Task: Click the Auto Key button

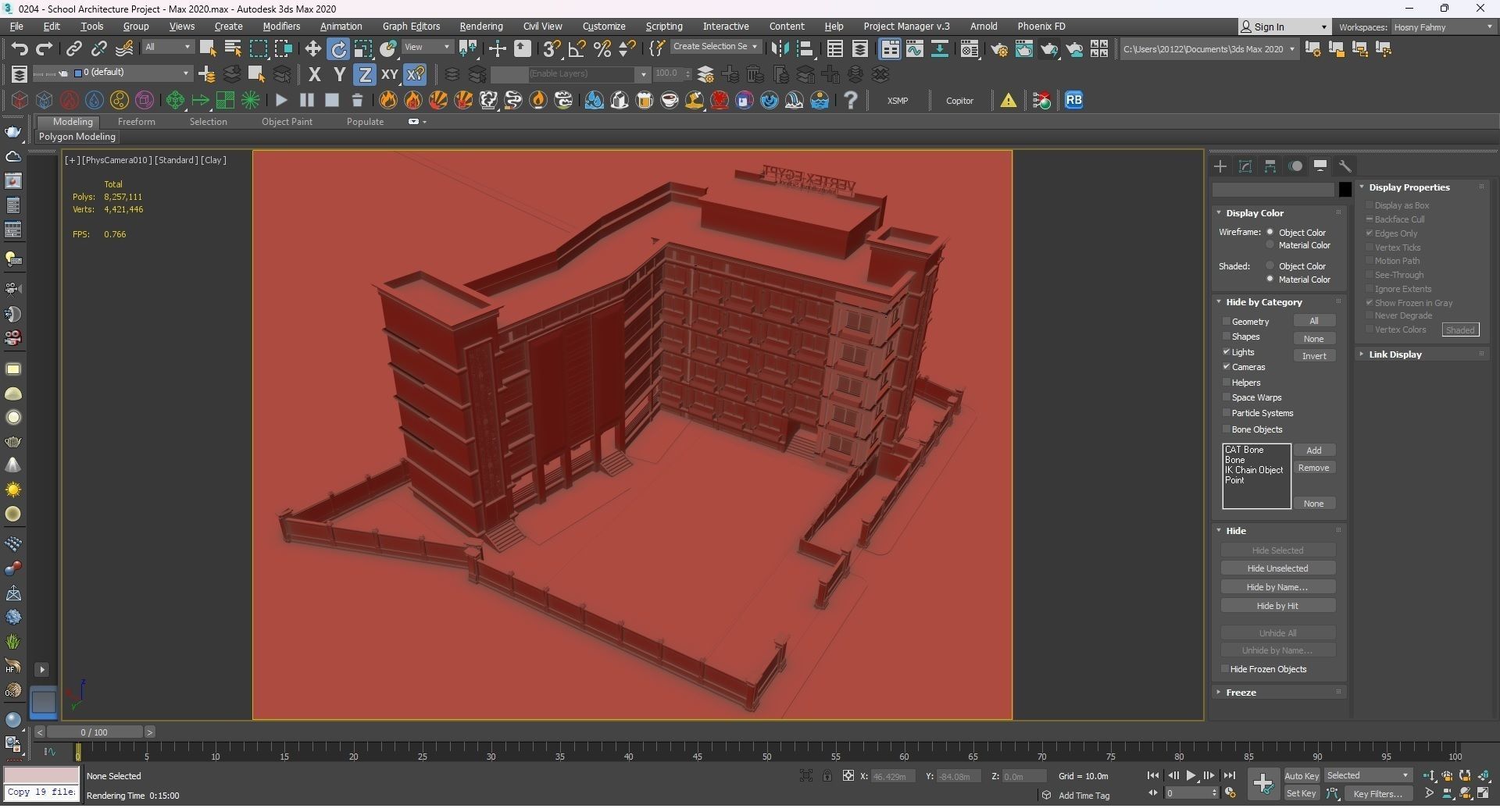Action: tap(1302, 776)
